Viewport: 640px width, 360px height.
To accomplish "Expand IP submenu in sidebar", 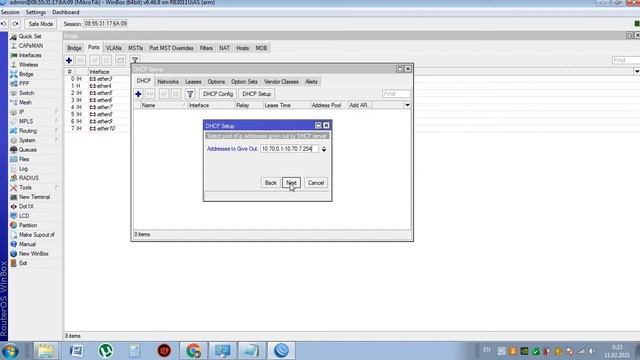I will click(56, 111).
